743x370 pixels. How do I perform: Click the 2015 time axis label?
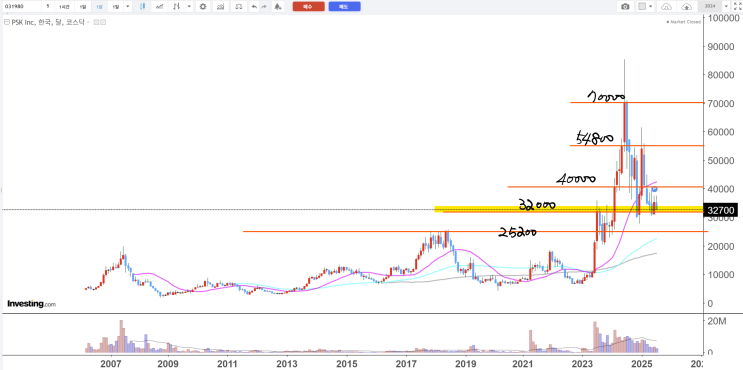(346, 363)
